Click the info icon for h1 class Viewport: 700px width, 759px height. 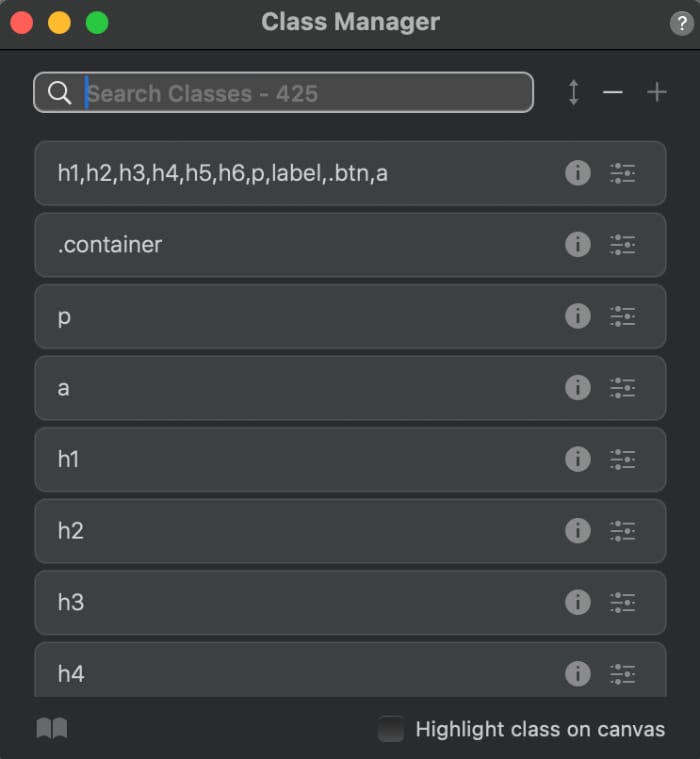click(578, 459)
